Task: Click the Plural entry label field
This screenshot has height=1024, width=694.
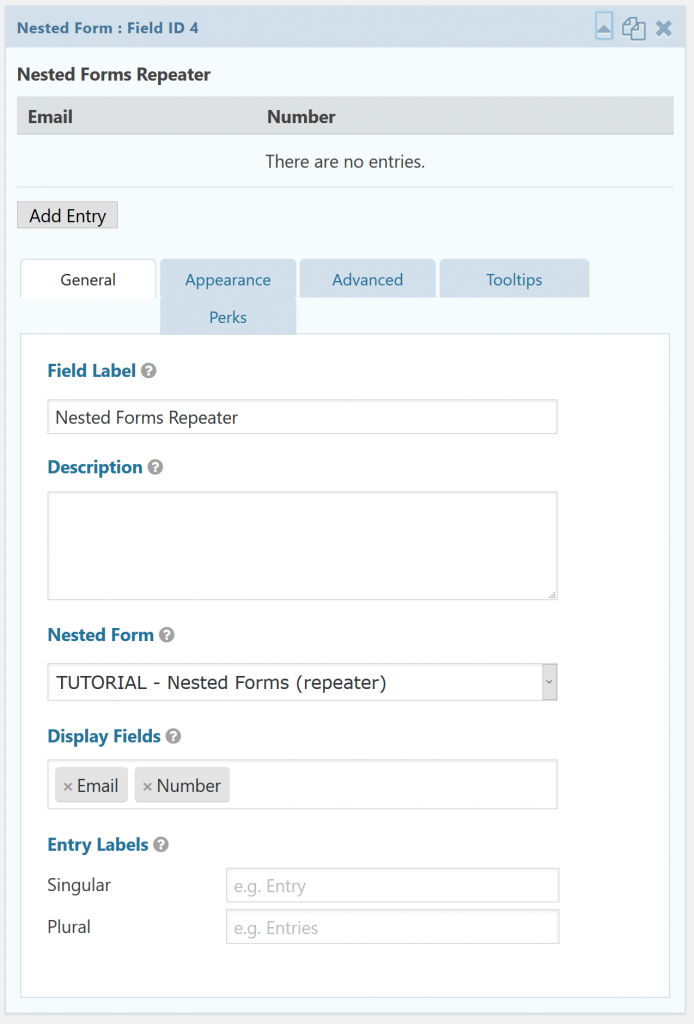Action: 392,928
